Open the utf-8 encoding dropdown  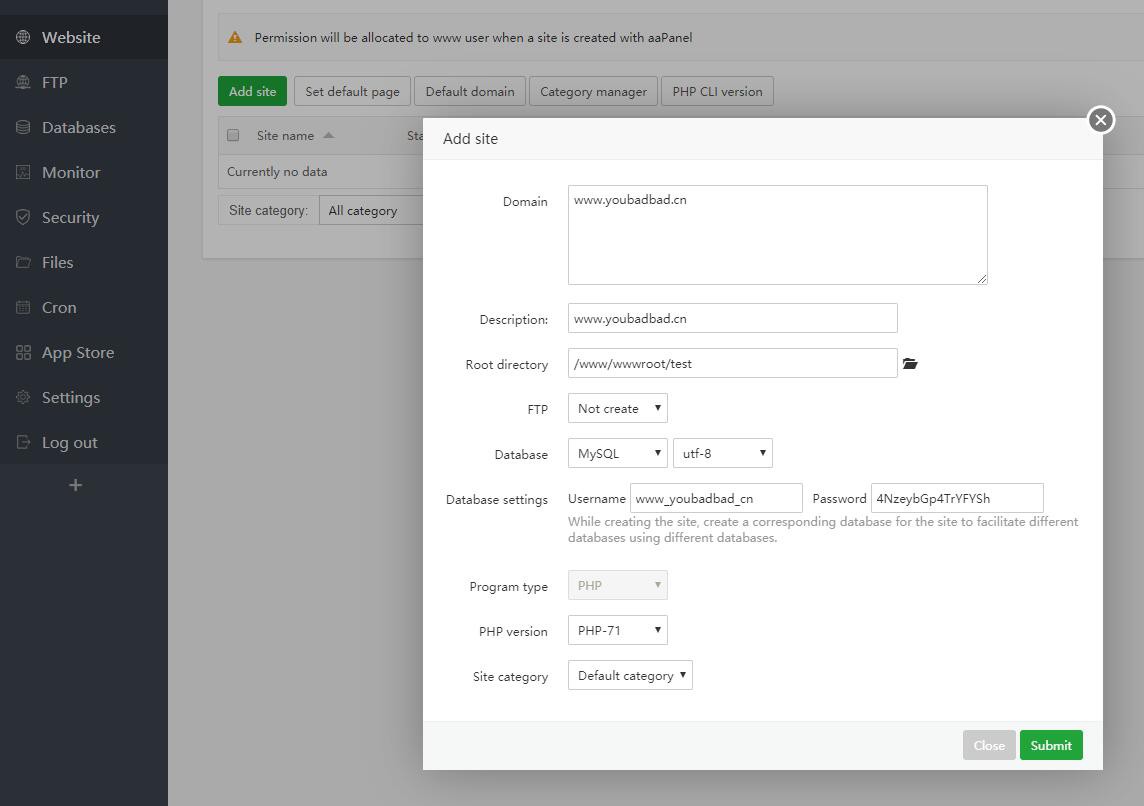(722, 453)
